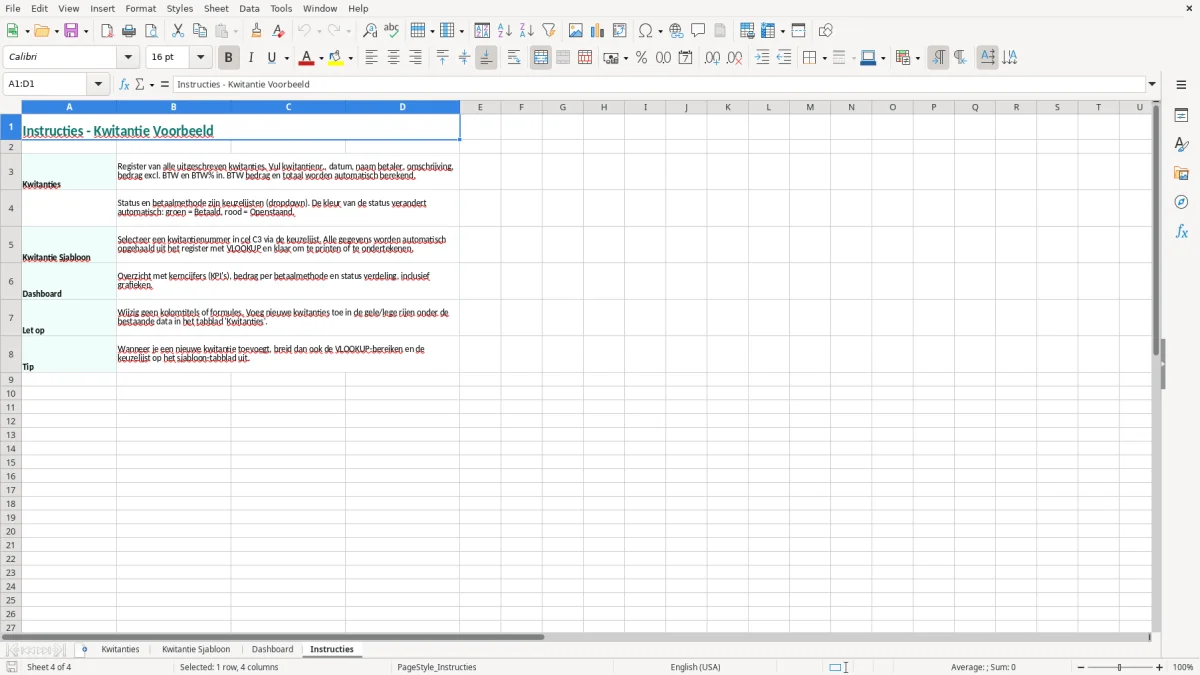The image size is (1200, 675).
Task: Click the Clone Formatting paintbrush icon
Action: [x=256, y=31]
